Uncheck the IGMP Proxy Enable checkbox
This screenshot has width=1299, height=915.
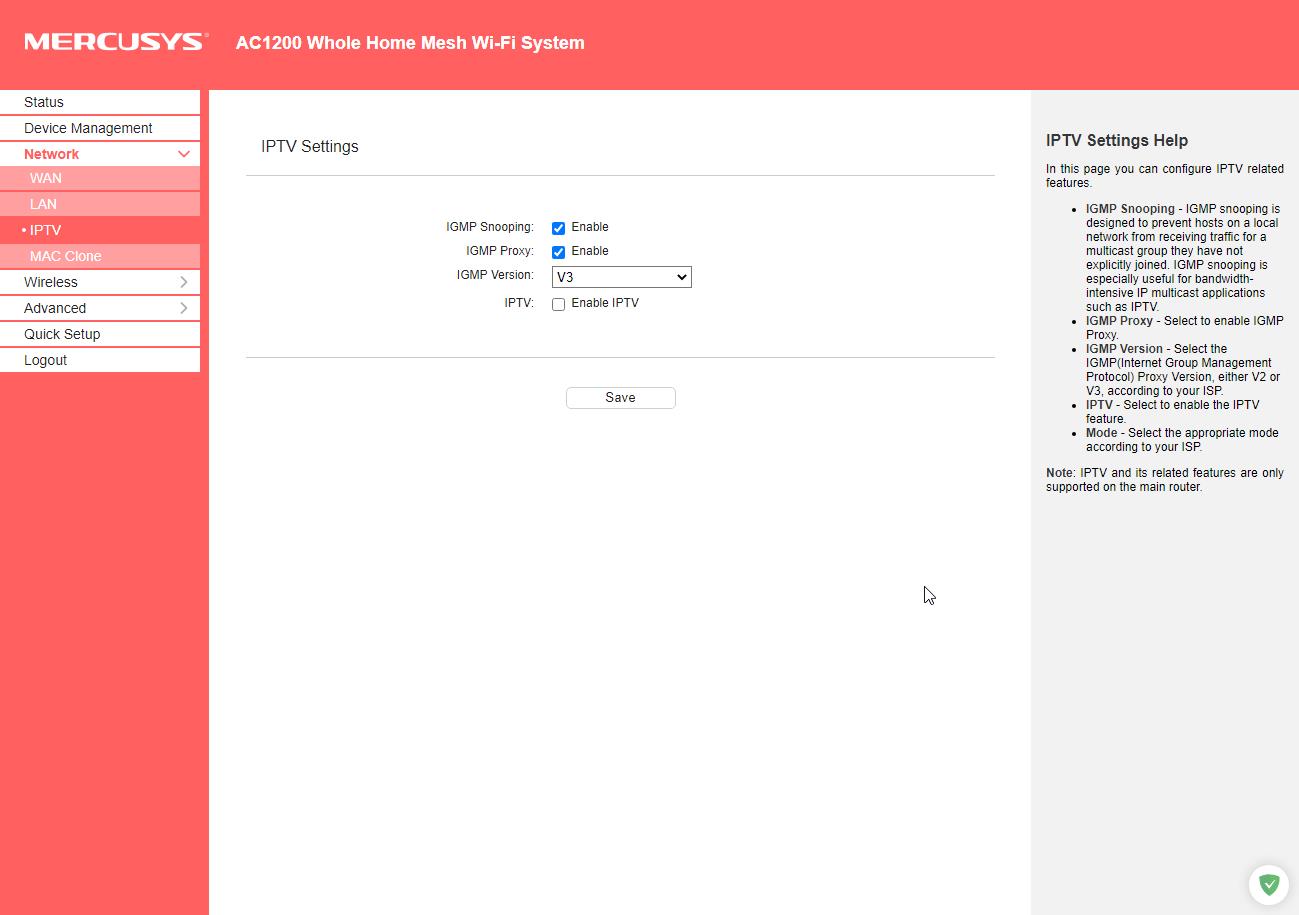click(x=558, y=252)
